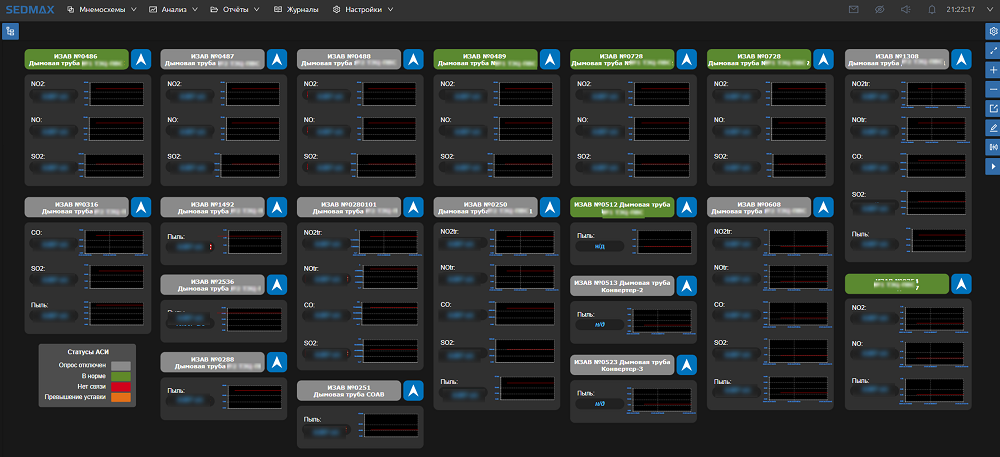This screenshot has height=457, width=1000.
Task: Click the red Нет связи status swatch
Action: [121, 386]
